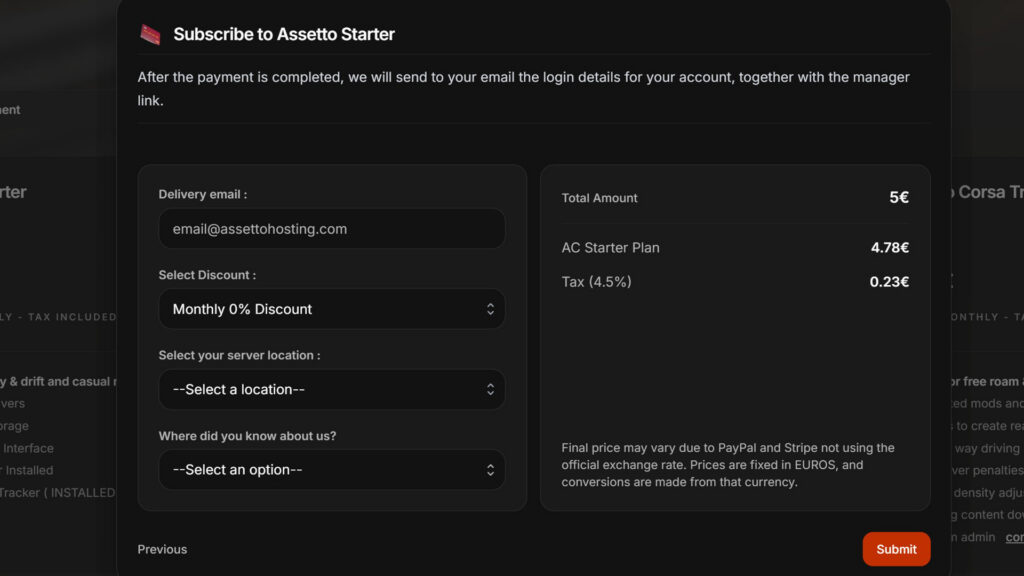The image size is (1024, 576).
Task: Click the chevron beside "--Select a location--"
Action: [491, 389]
